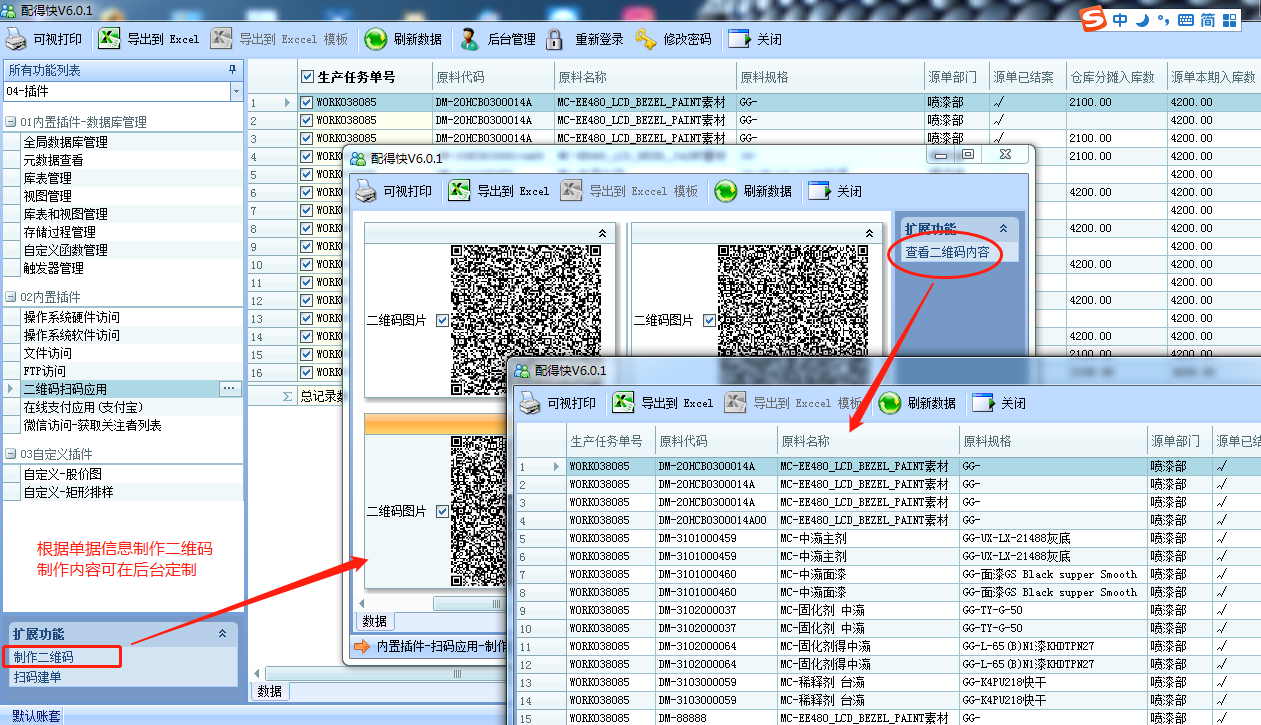This screenshot has height=725, width=1261.
Task: Click the DM-3101000460 cell in row 7
Action: point(716,574)
